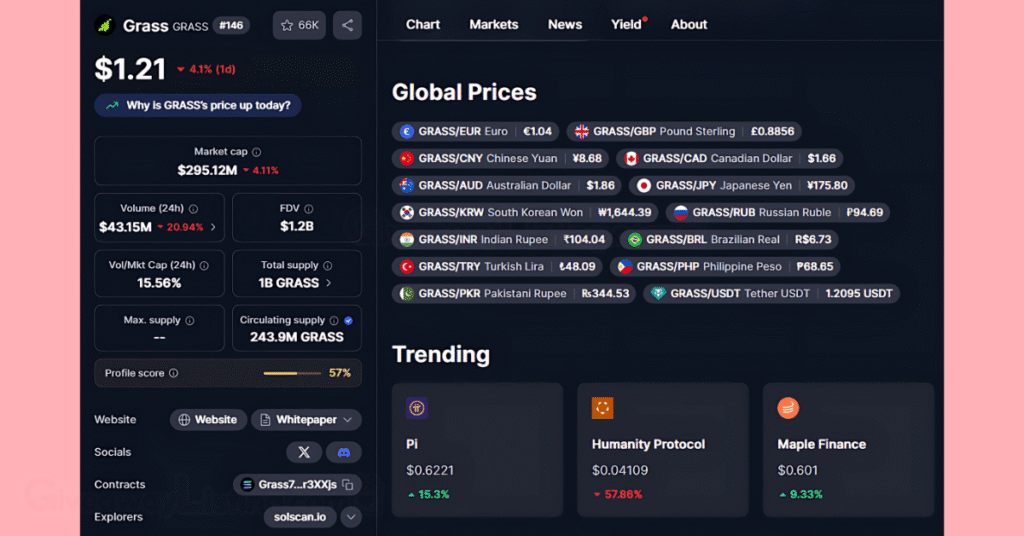Click the 15.56% Vol/Mkt Cap value
Screen dimensions: 1024x536
point(159,283)
